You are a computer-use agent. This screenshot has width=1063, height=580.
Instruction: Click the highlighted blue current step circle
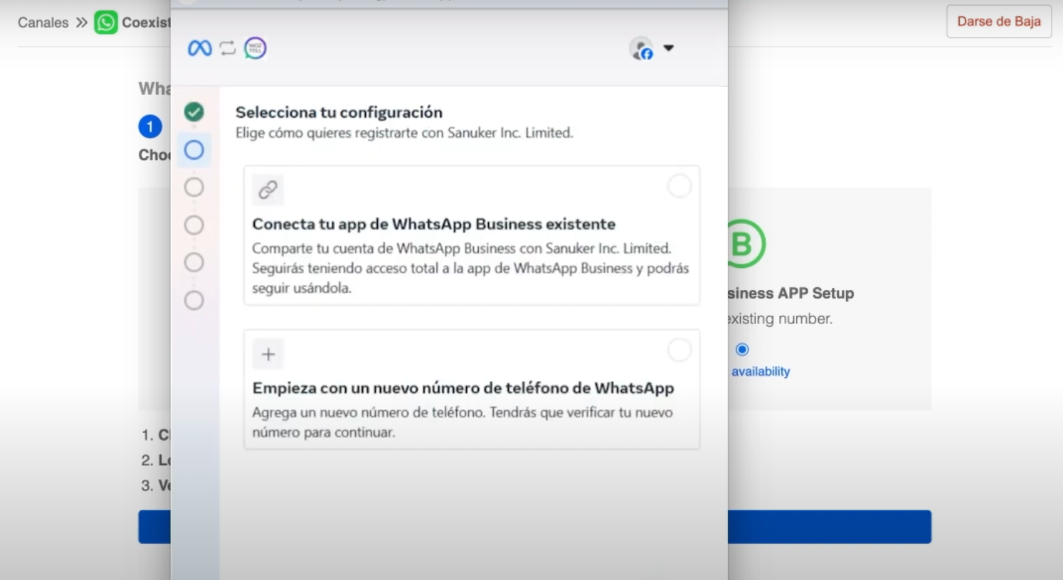tap(194, 150)
